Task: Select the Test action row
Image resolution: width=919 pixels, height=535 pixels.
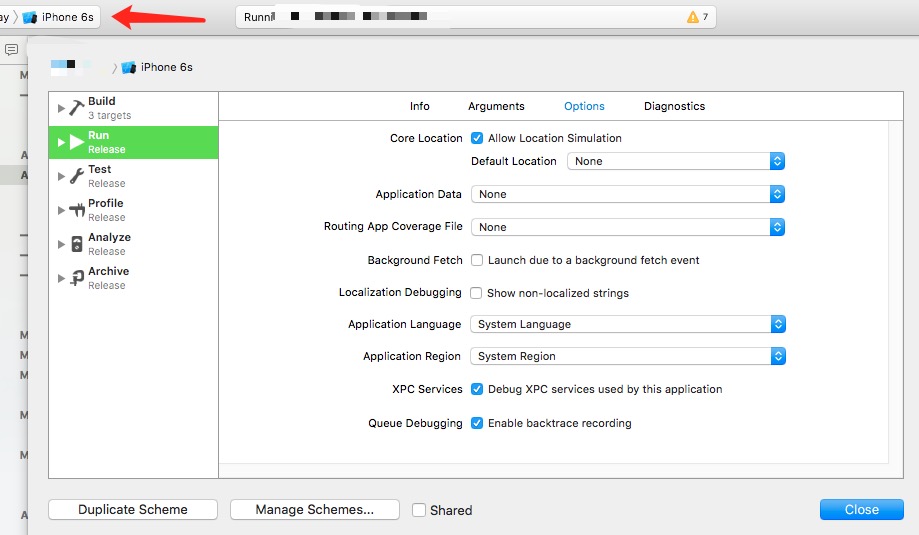Action: tap(134, 176)
